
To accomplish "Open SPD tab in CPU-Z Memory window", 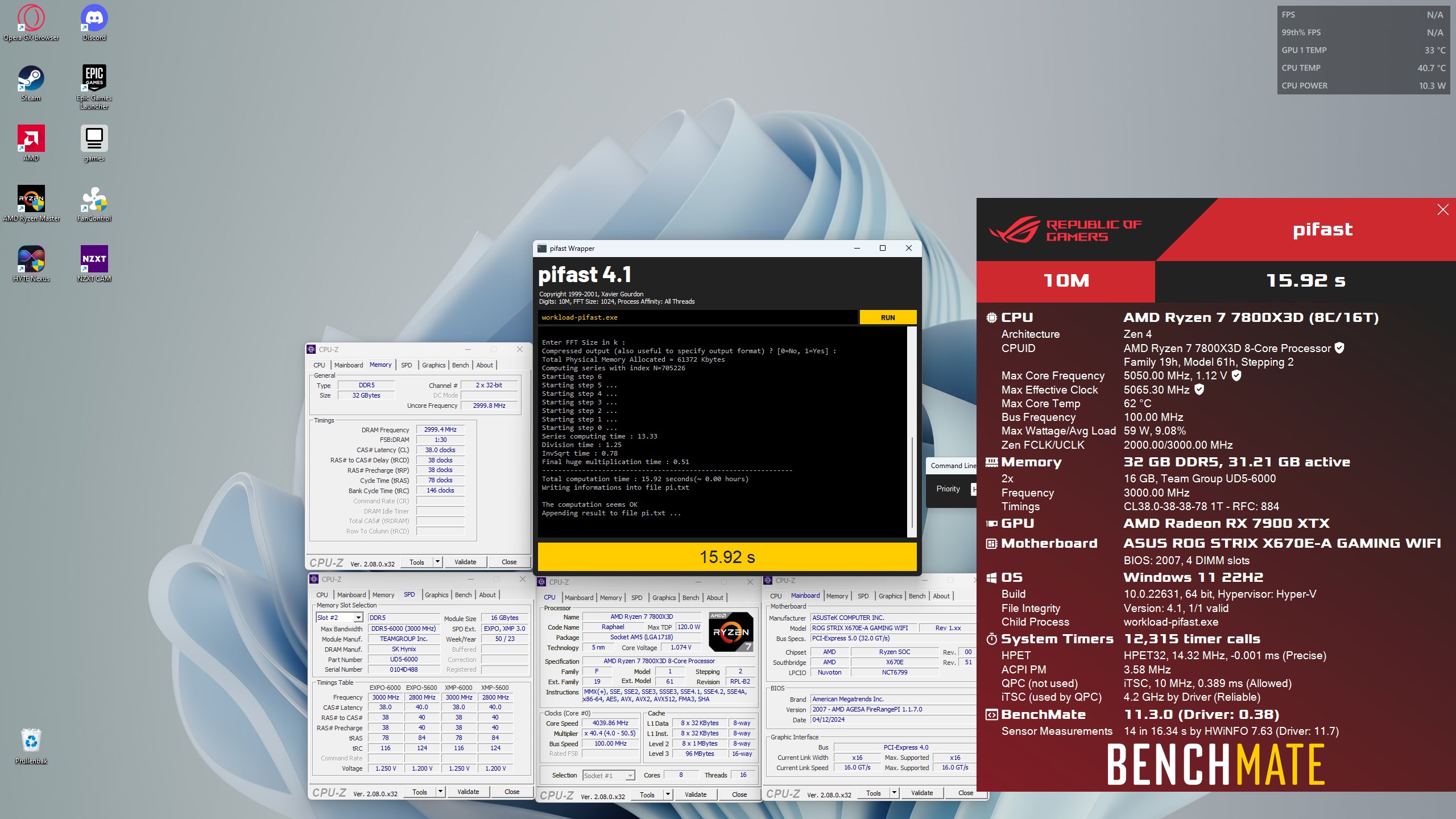I will pyautogui.click(x=406, y=365).
